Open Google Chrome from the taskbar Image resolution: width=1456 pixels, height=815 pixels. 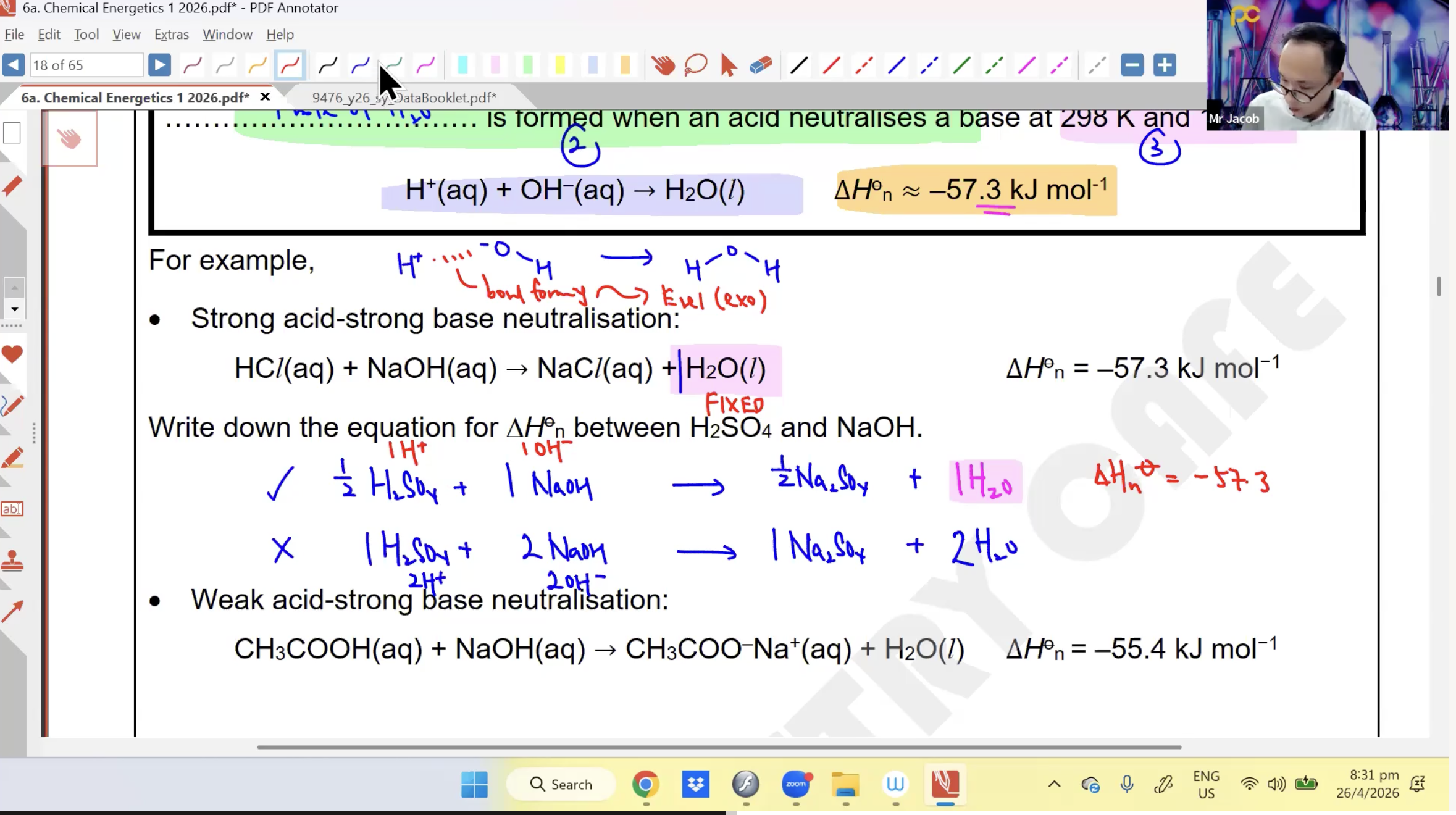pos(645,784)
